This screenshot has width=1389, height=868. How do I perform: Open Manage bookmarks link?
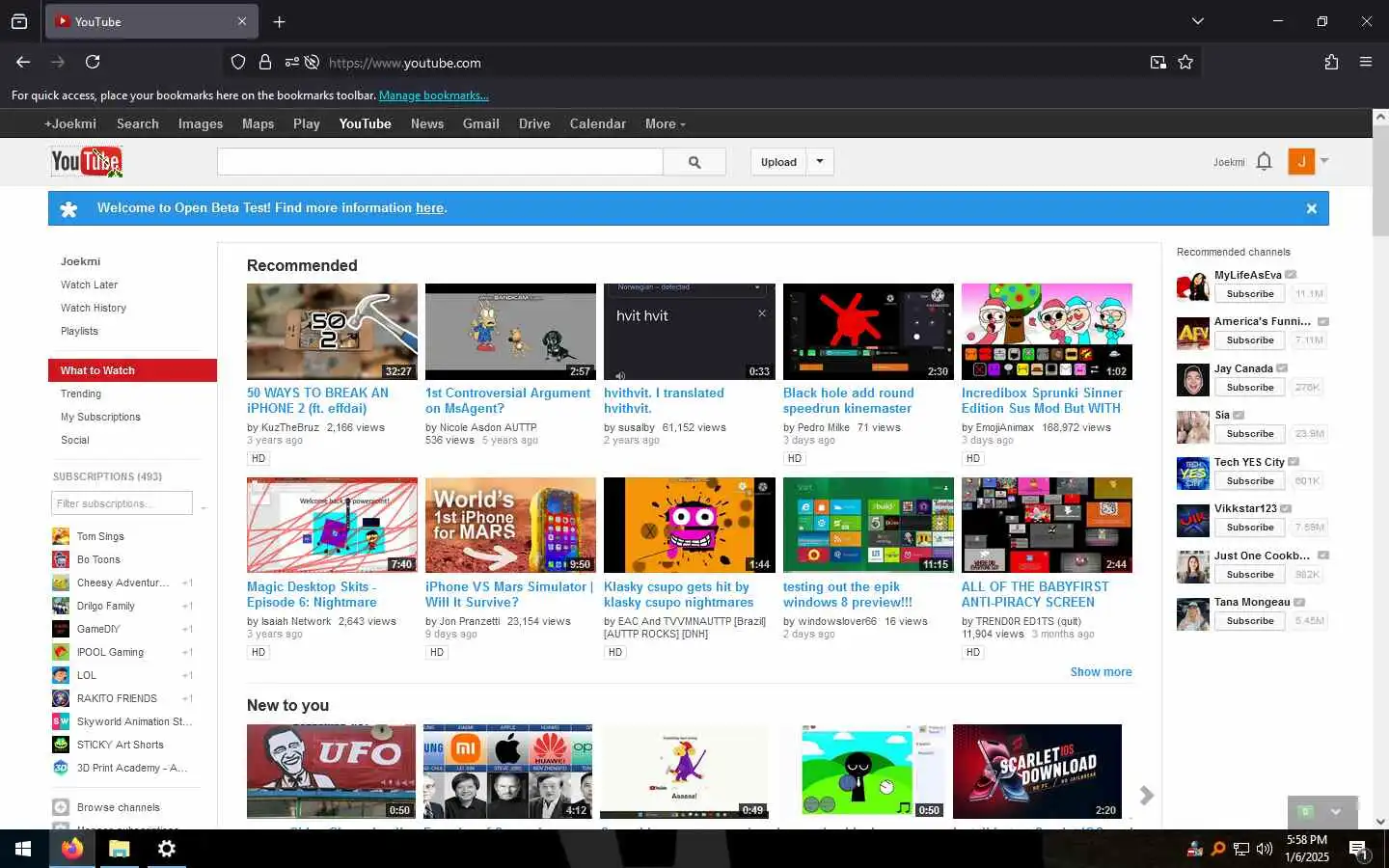[434, 95]
